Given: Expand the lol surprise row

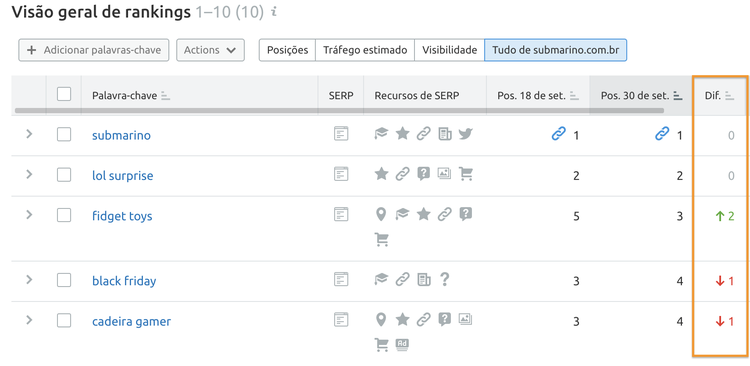Looking at the screenshot, I should coord(29,174).
